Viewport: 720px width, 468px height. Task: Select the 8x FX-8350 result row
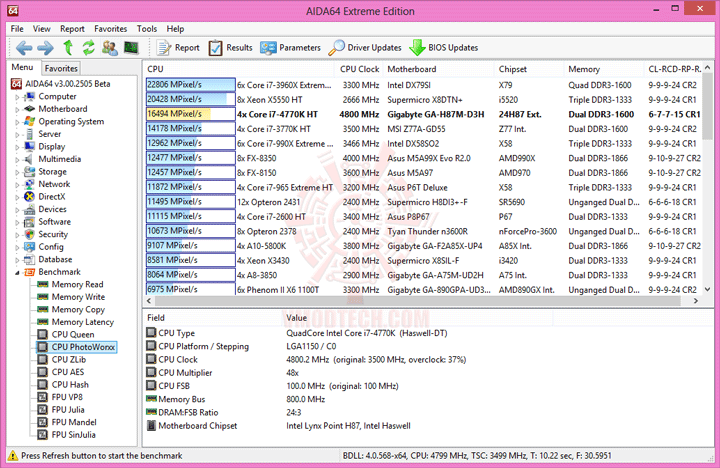pos(423,158)
